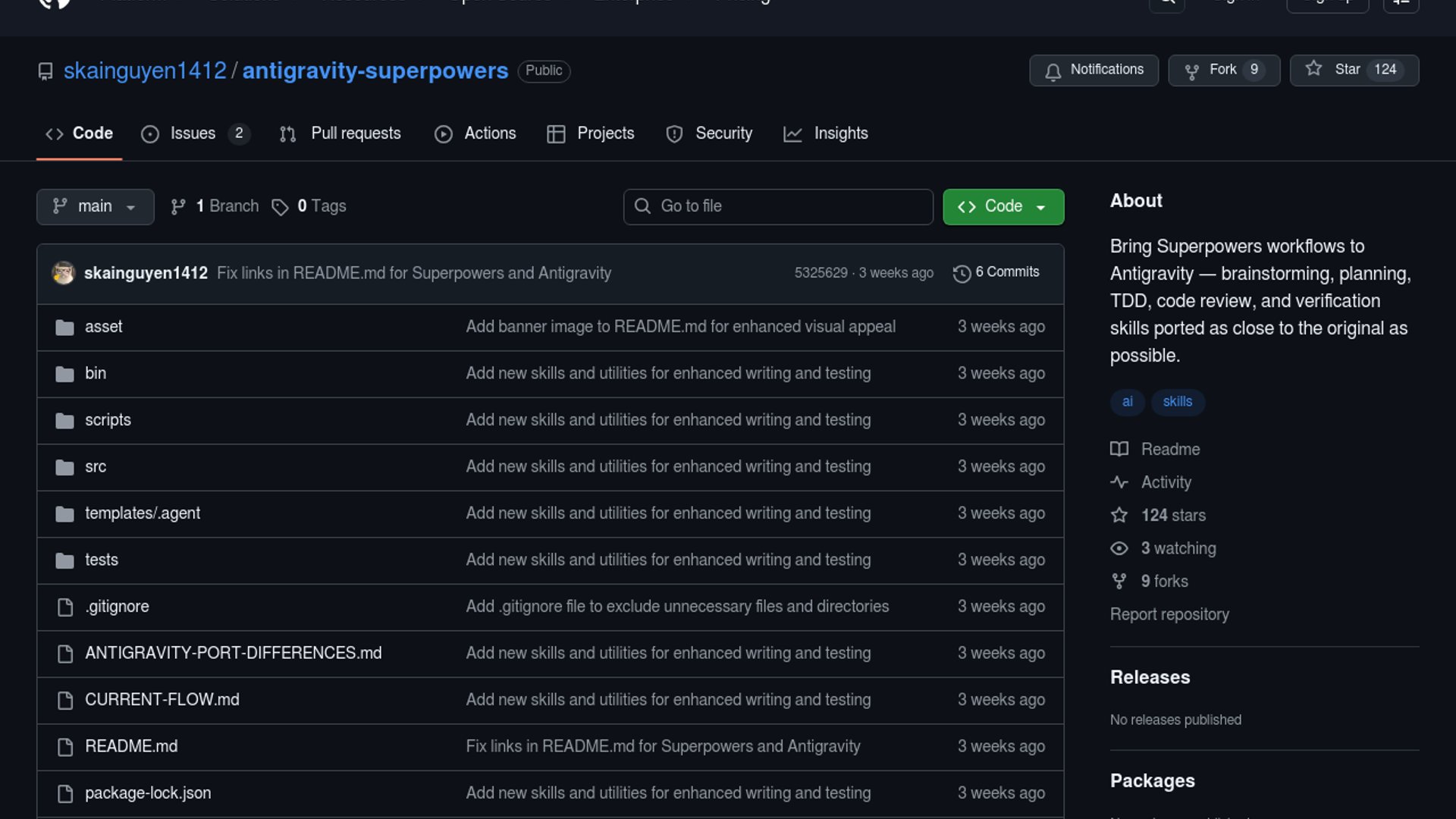Expand the main branch dropdown
1456x819 pixels.
(x=95, y=206)
